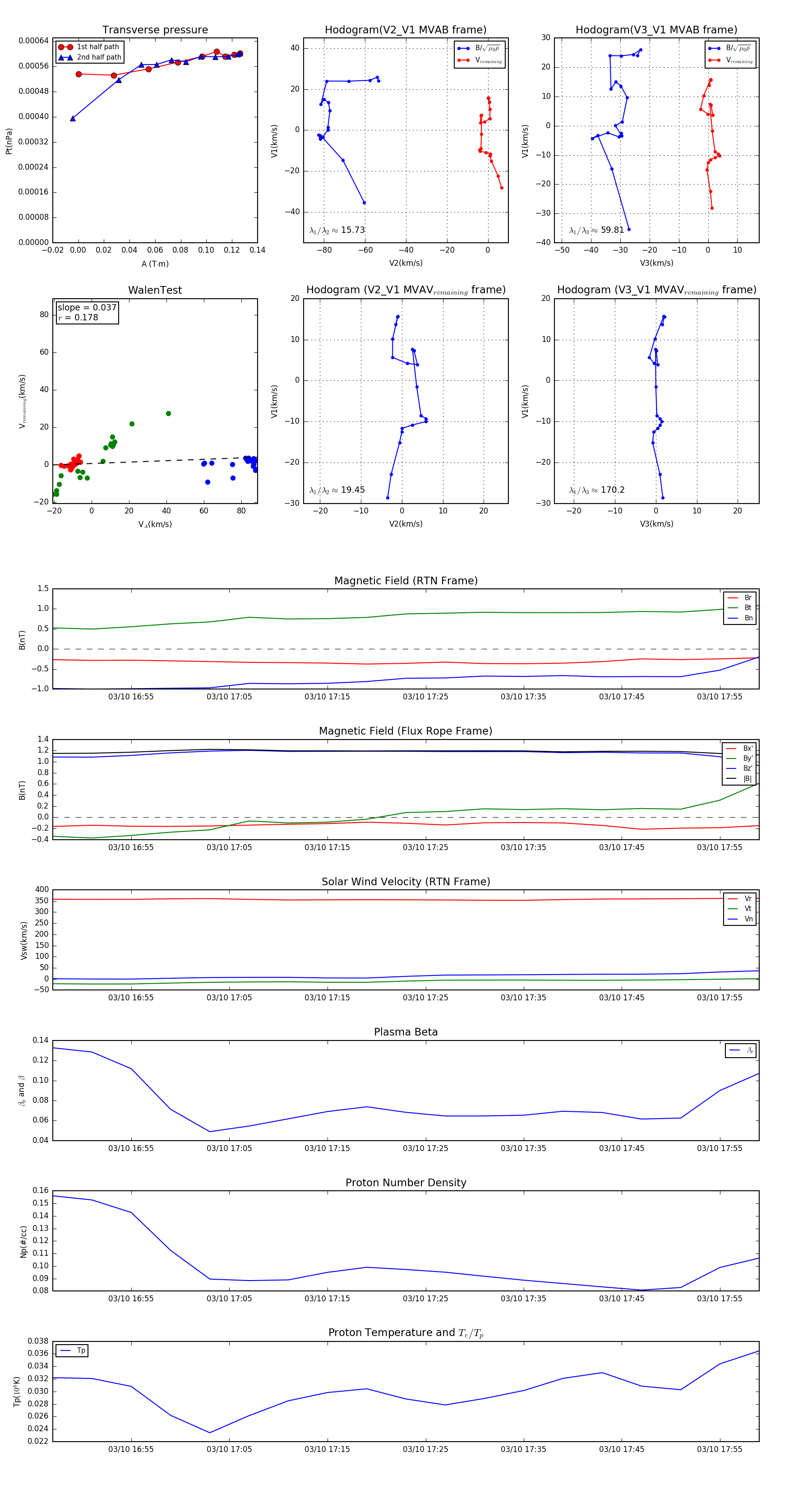Click the 'WalenTest' plot title

pos(155,290)
